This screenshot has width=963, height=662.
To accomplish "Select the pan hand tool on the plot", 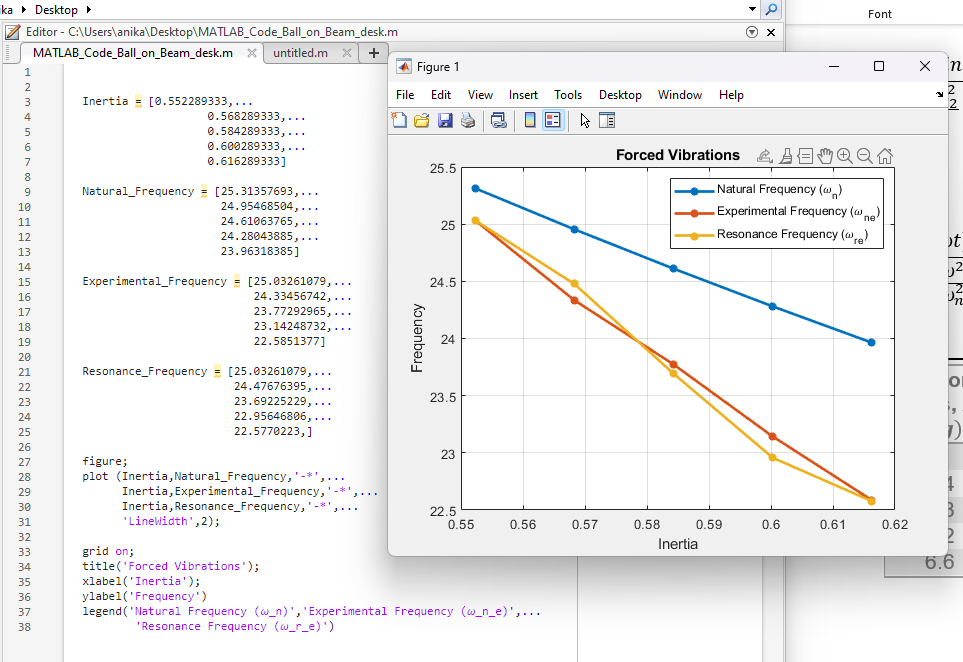I will point(825,156).
